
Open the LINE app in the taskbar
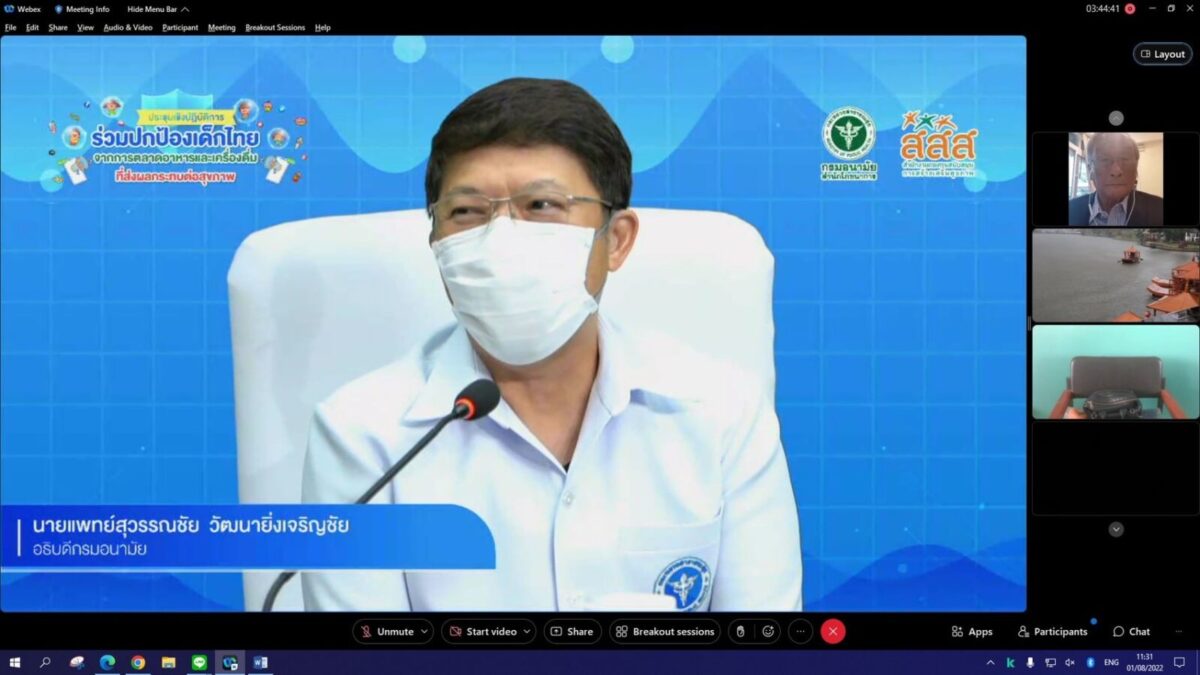199,662
